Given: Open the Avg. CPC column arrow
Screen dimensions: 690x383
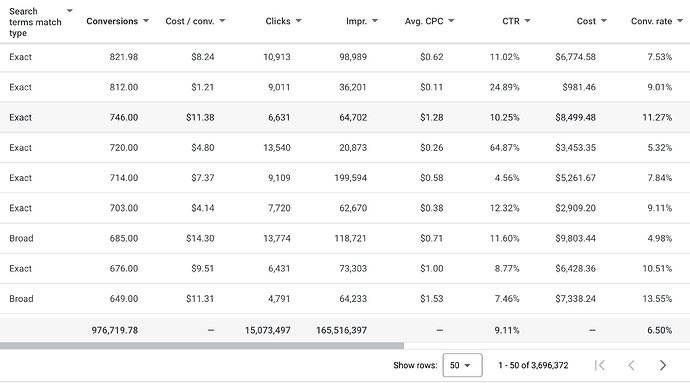Looking at the screenshot, I should pos(451,21).
